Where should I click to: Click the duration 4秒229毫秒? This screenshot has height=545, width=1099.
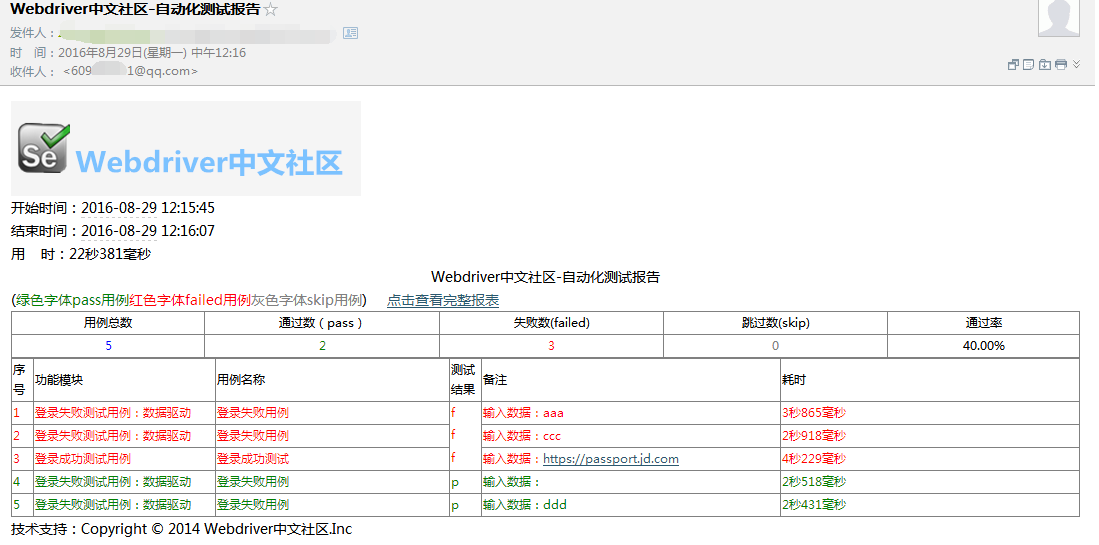(x=814, y=459)
